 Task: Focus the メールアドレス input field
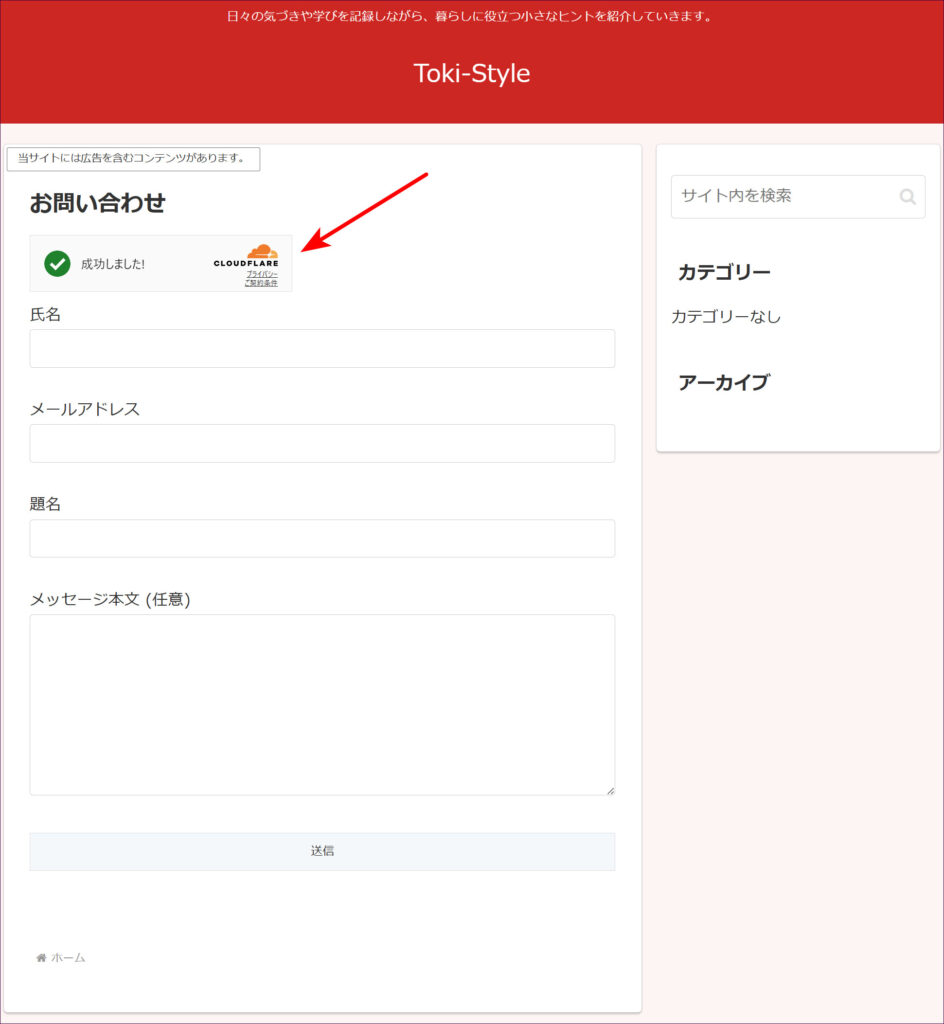point(322,443)
